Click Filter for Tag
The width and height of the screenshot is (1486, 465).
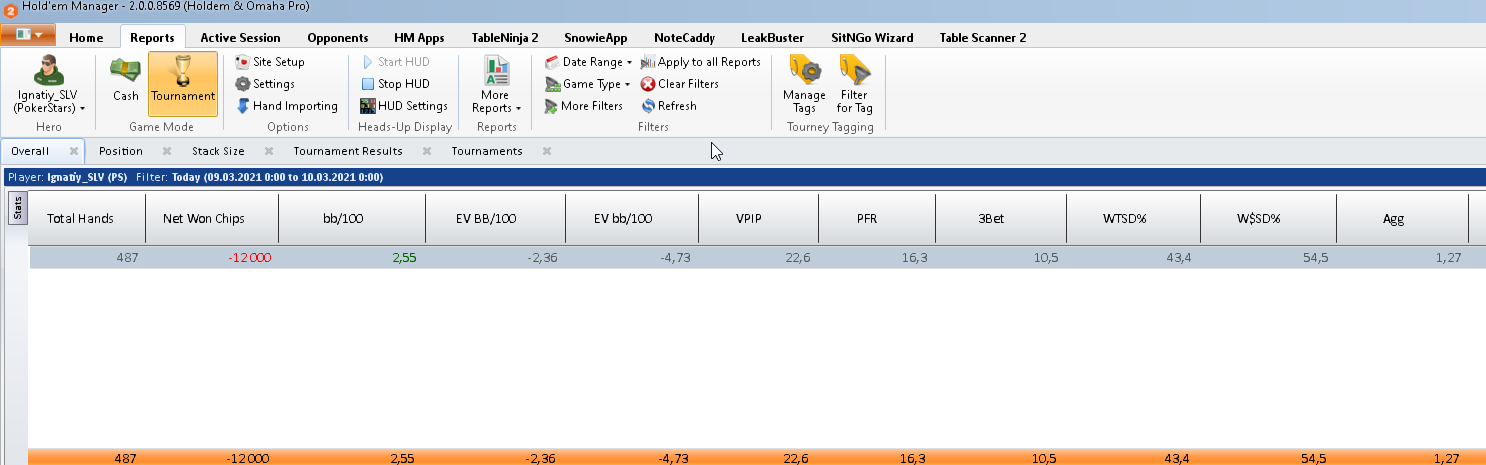coord(855,84)
